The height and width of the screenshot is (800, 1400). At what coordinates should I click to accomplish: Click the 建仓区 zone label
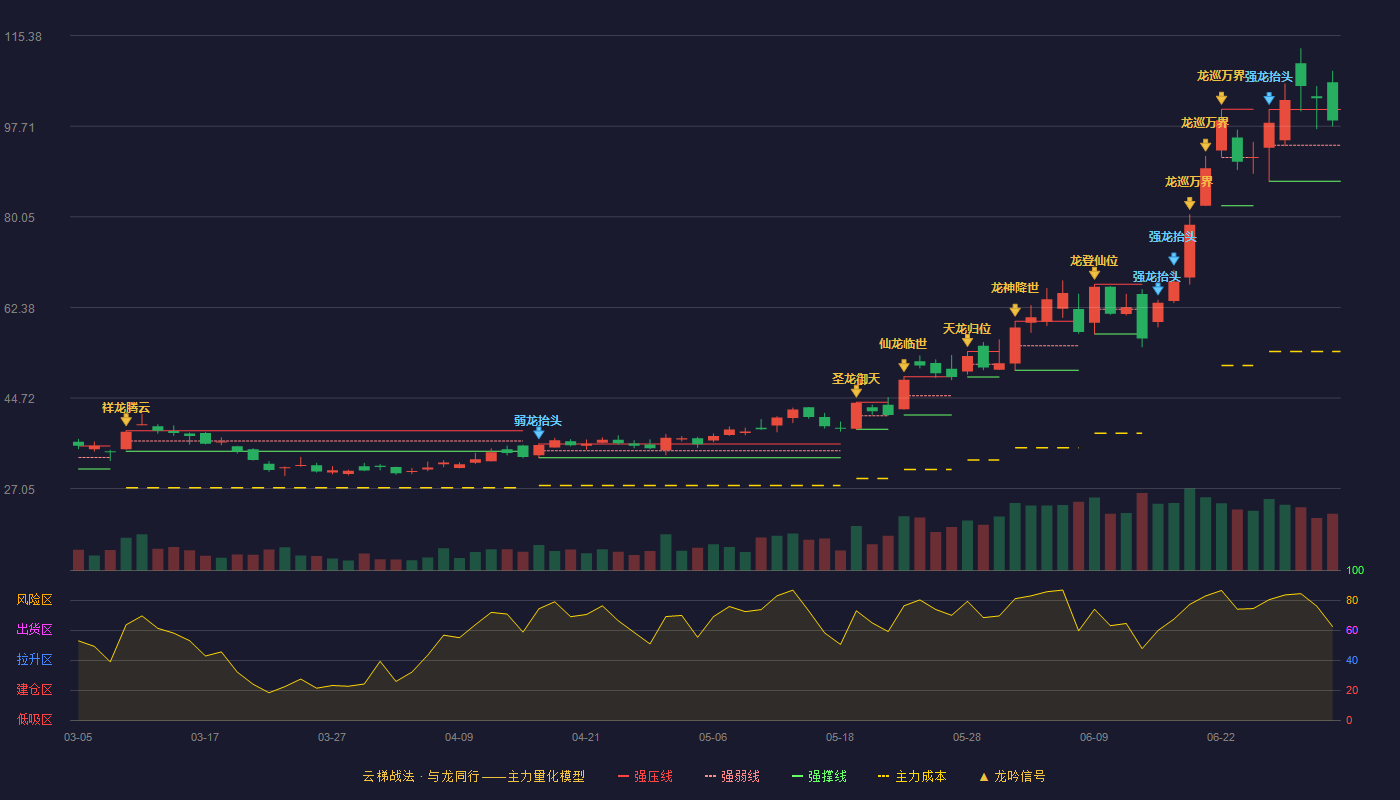pos(34,690)
